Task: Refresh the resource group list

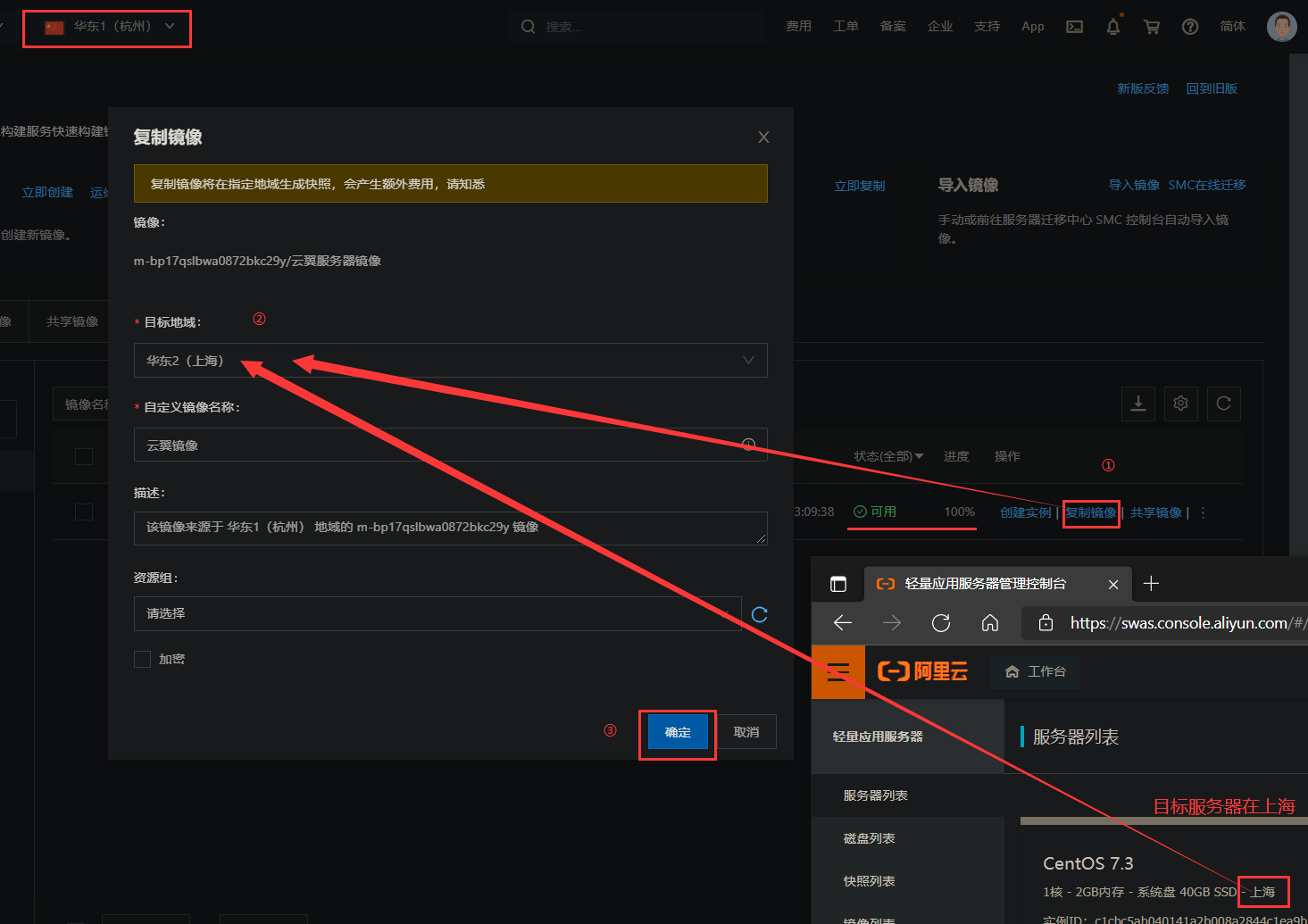Action: pyautogui.click(x=760, y=614)
